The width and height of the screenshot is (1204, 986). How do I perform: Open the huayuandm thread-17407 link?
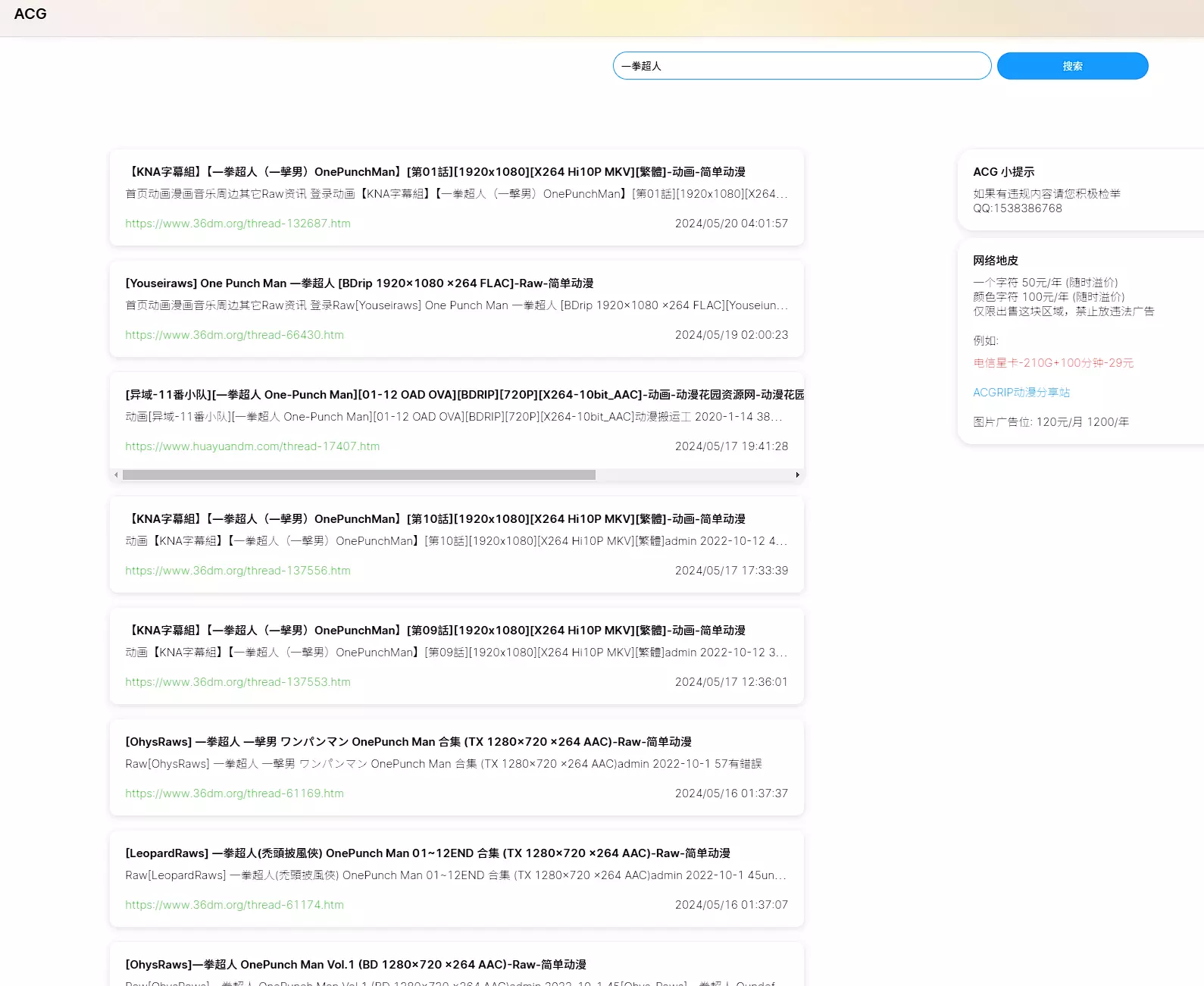click(252, 446)
